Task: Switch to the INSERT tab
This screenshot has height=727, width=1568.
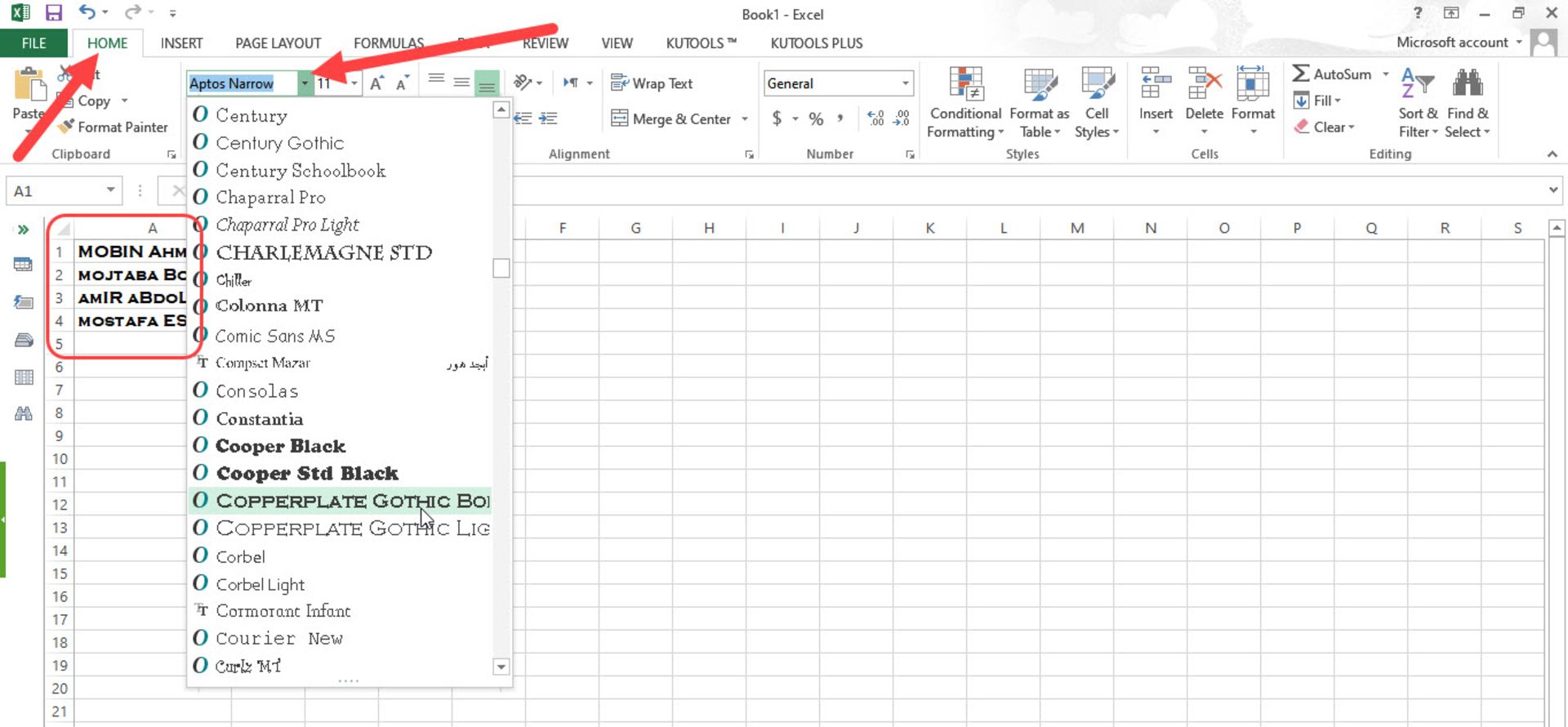Action: [x=181, y=43]
